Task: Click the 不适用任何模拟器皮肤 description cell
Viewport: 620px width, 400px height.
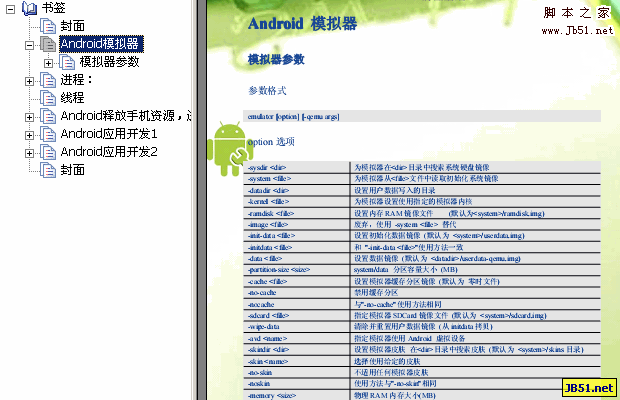Action: [x=476, y=372]
